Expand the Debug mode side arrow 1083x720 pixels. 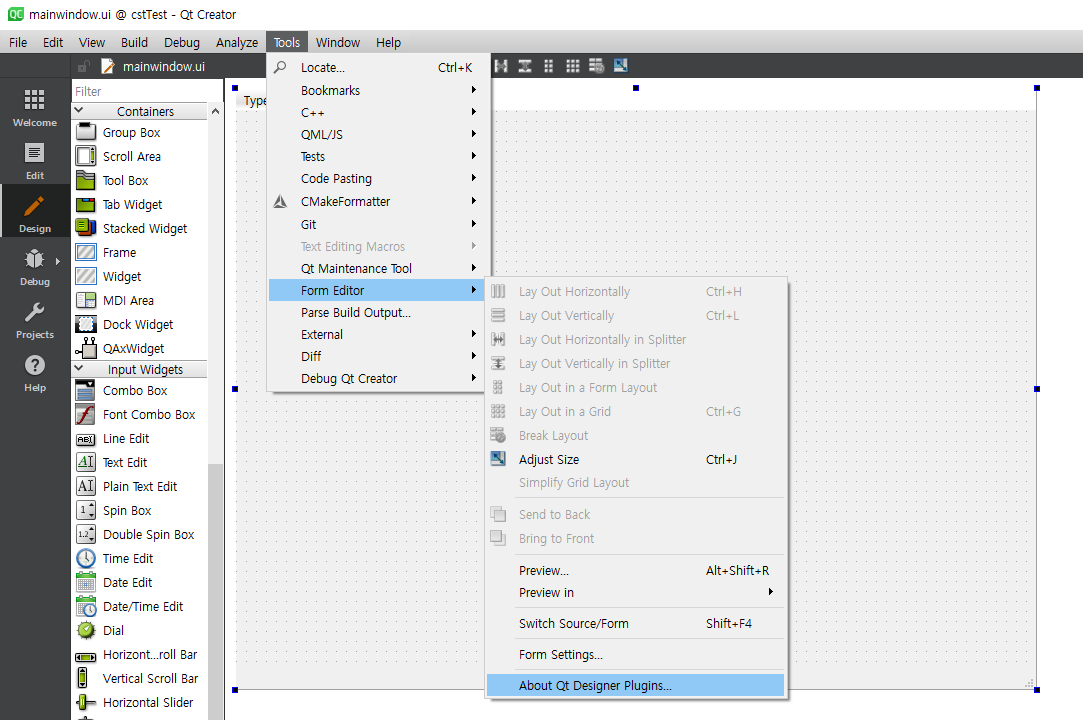coord(58,261)
